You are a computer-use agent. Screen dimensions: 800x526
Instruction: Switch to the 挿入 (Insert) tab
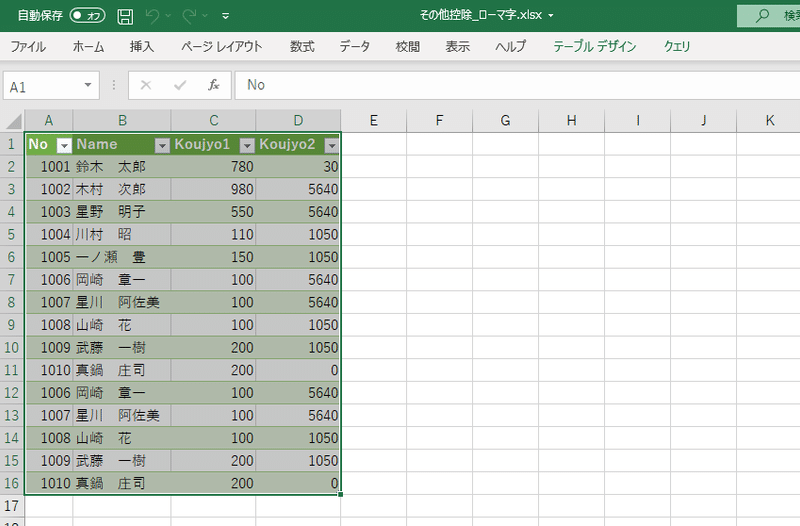tap(142, 46)
